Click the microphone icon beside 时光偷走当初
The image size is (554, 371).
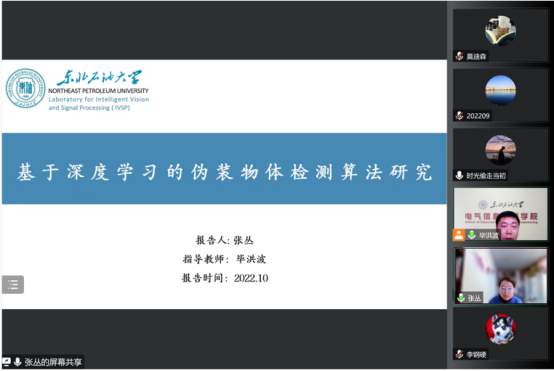point(459,175)
